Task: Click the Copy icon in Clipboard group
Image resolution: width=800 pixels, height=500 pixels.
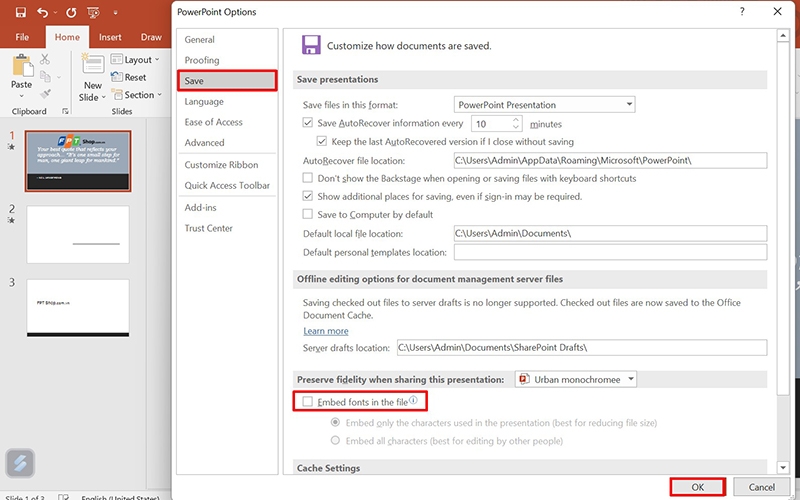Action: click(x=45, y=77)
